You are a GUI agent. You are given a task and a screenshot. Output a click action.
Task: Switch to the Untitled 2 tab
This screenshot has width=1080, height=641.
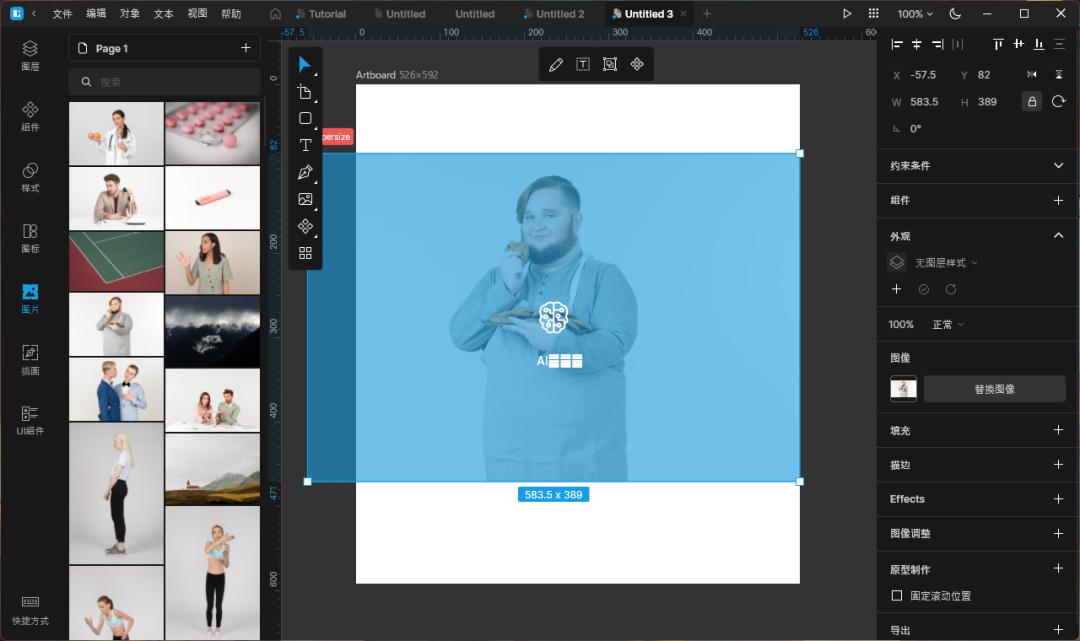point(553,14)
